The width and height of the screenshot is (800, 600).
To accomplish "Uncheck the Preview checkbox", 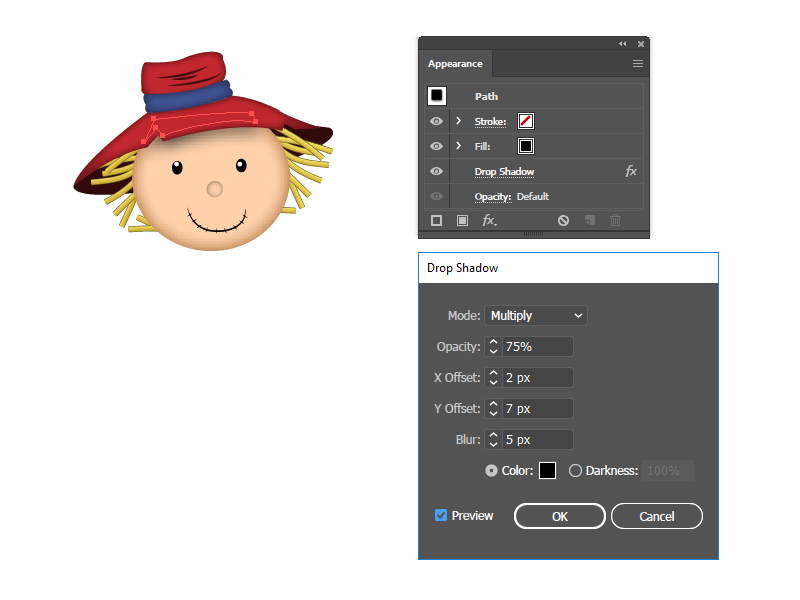I will (x=441, y=515).
